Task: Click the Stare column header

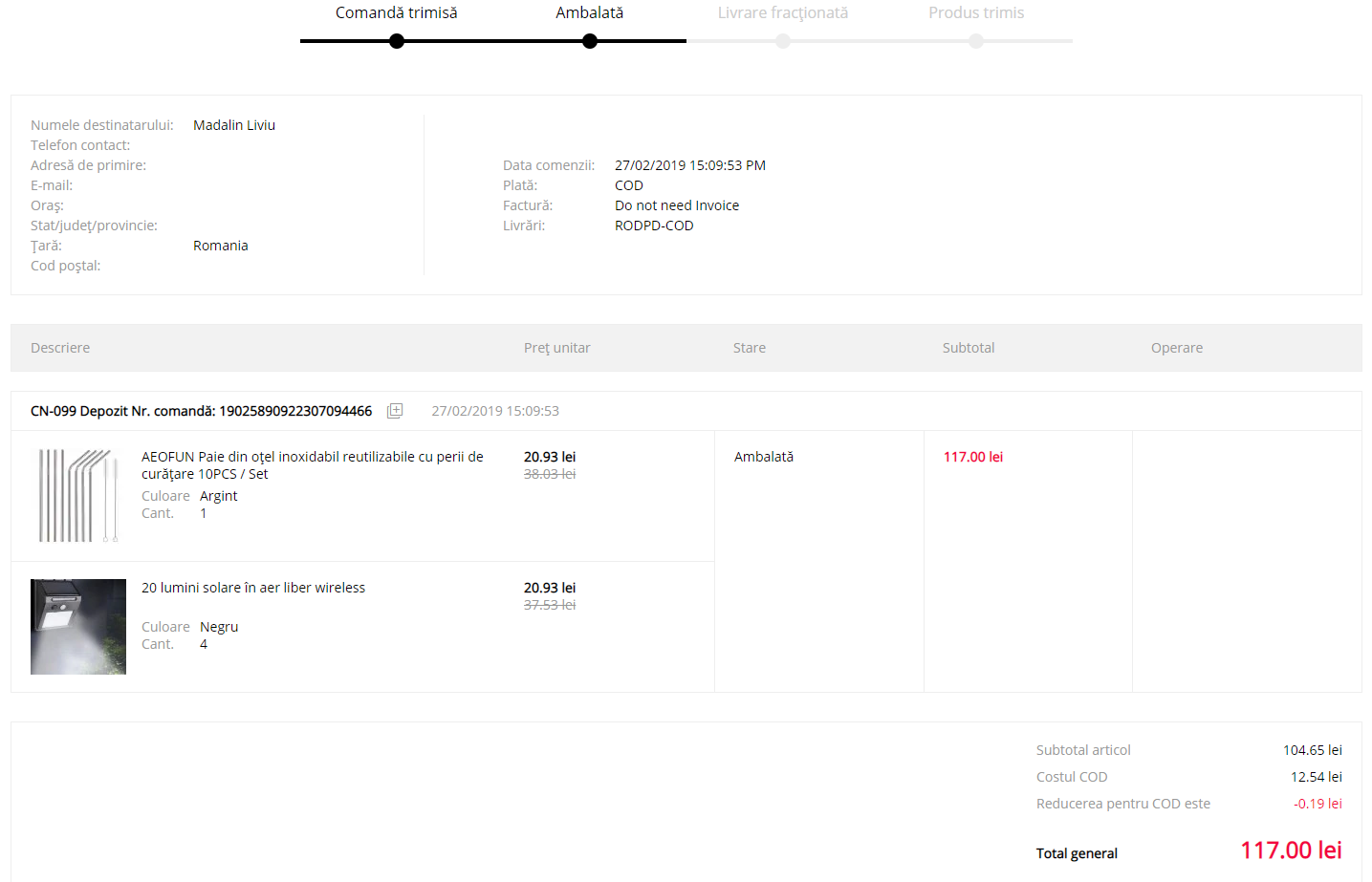Action: click(749, 348)
